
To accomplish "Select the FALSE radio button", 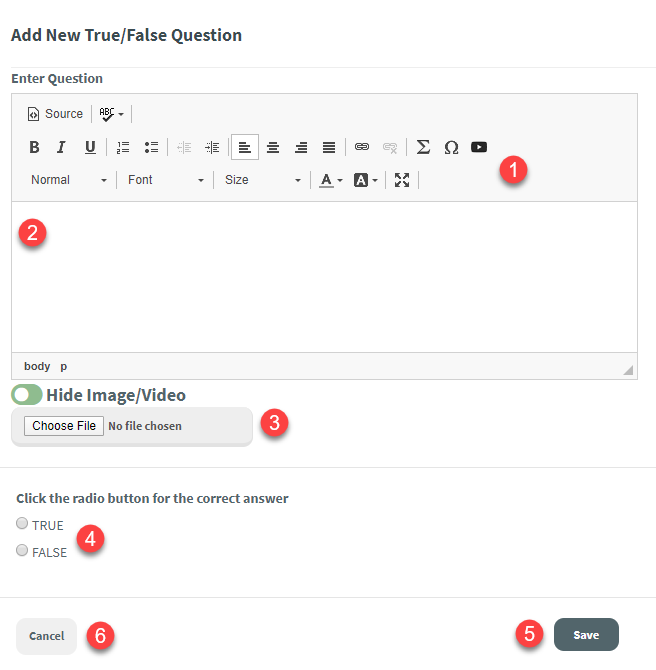I will tap(23, 550).
